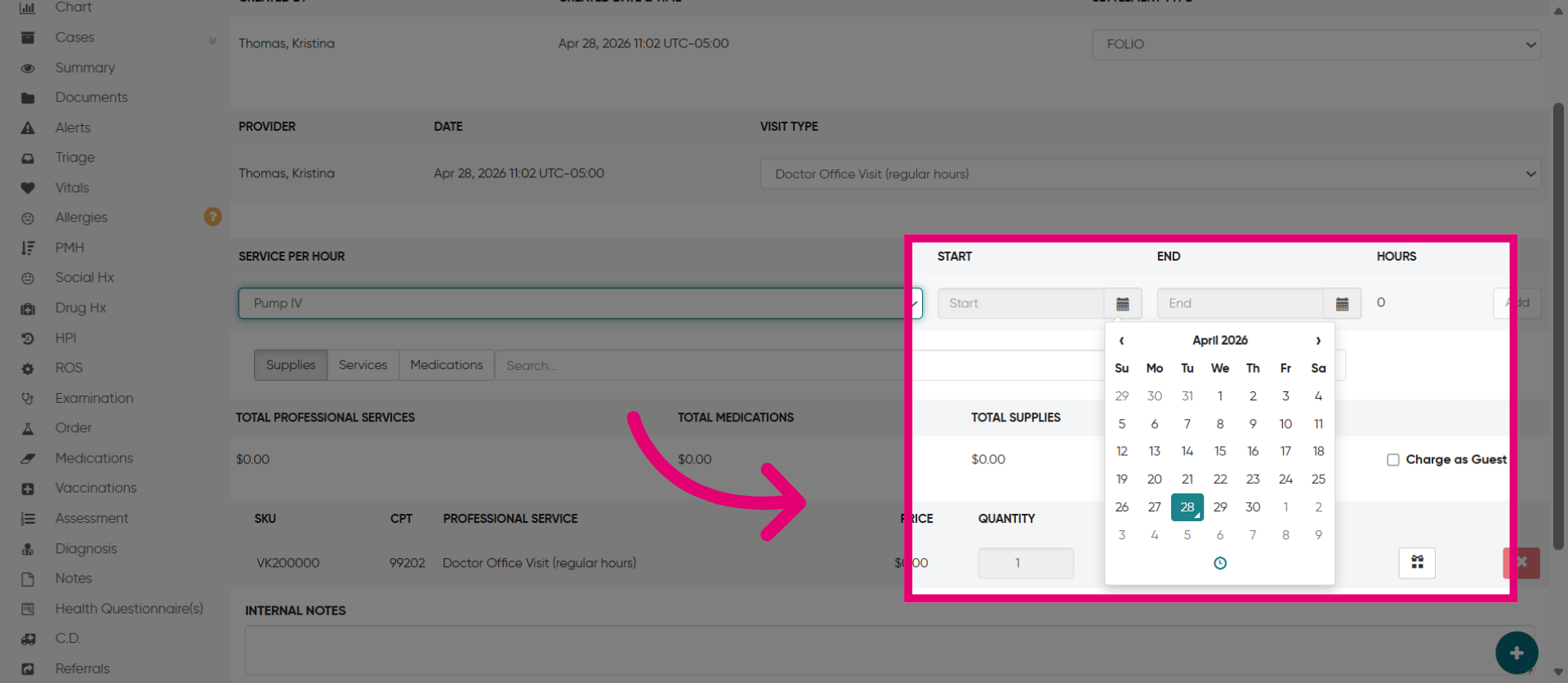Click the Summary eye icon
Viewport: 1568px width, 683px height.
tap(28, 68)
